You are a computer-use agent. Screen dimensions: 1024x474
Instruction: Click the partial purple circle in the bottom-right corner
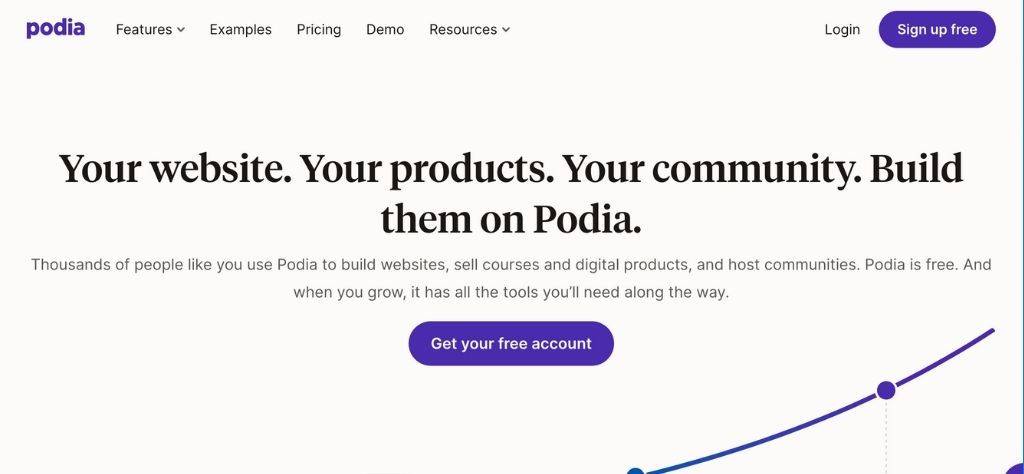1017,468
